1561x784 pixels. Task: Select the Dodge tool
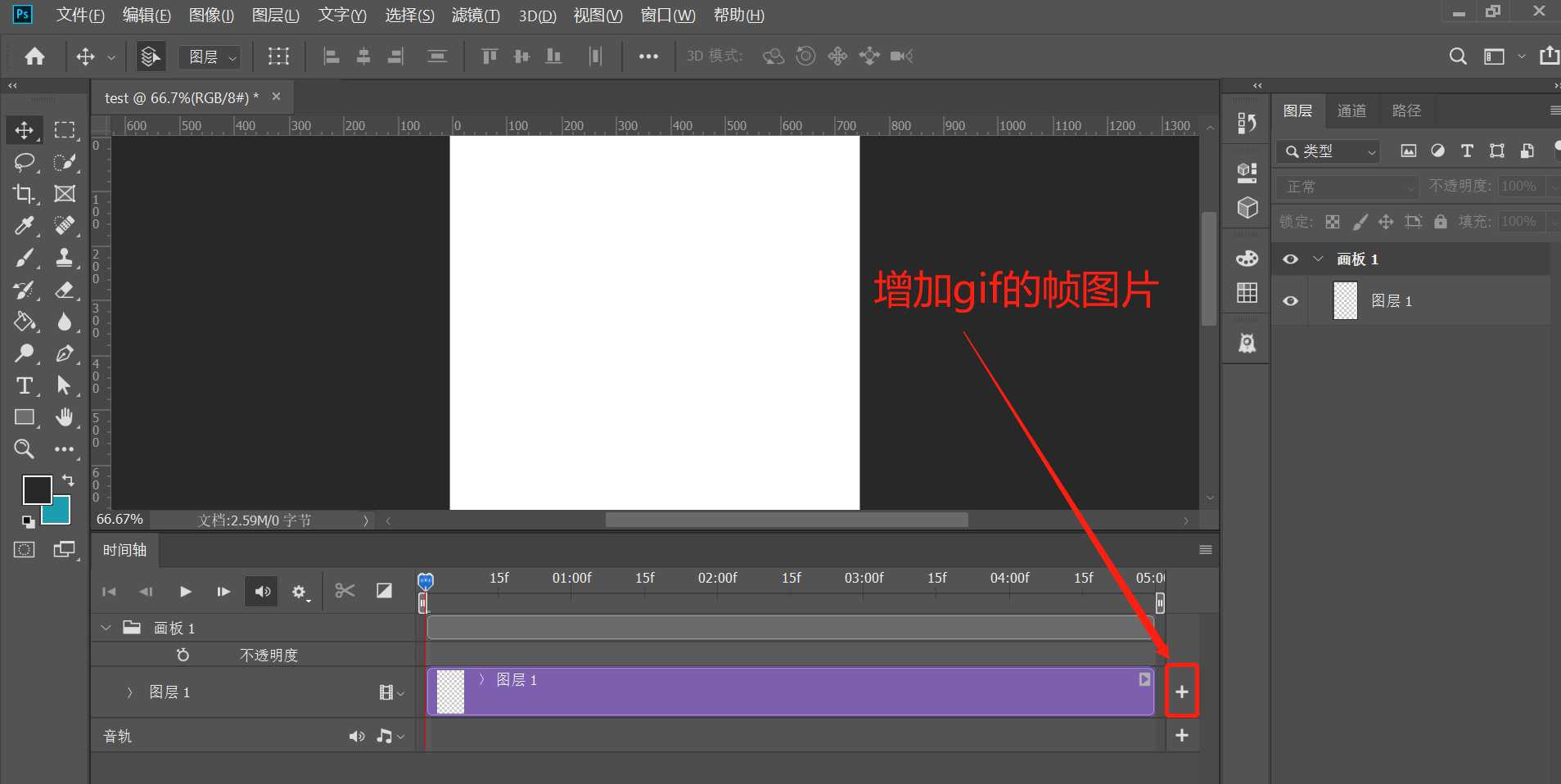25,354
